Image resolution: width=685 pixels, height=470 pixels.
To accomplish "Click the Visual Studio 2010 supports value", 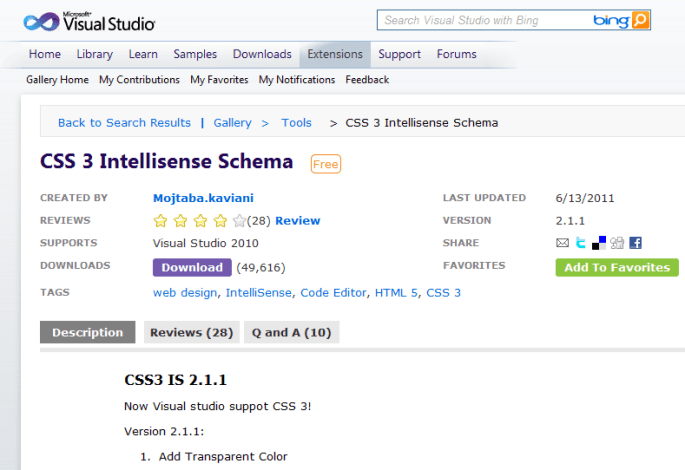I will pyautogui.click(x=205, y=243).
